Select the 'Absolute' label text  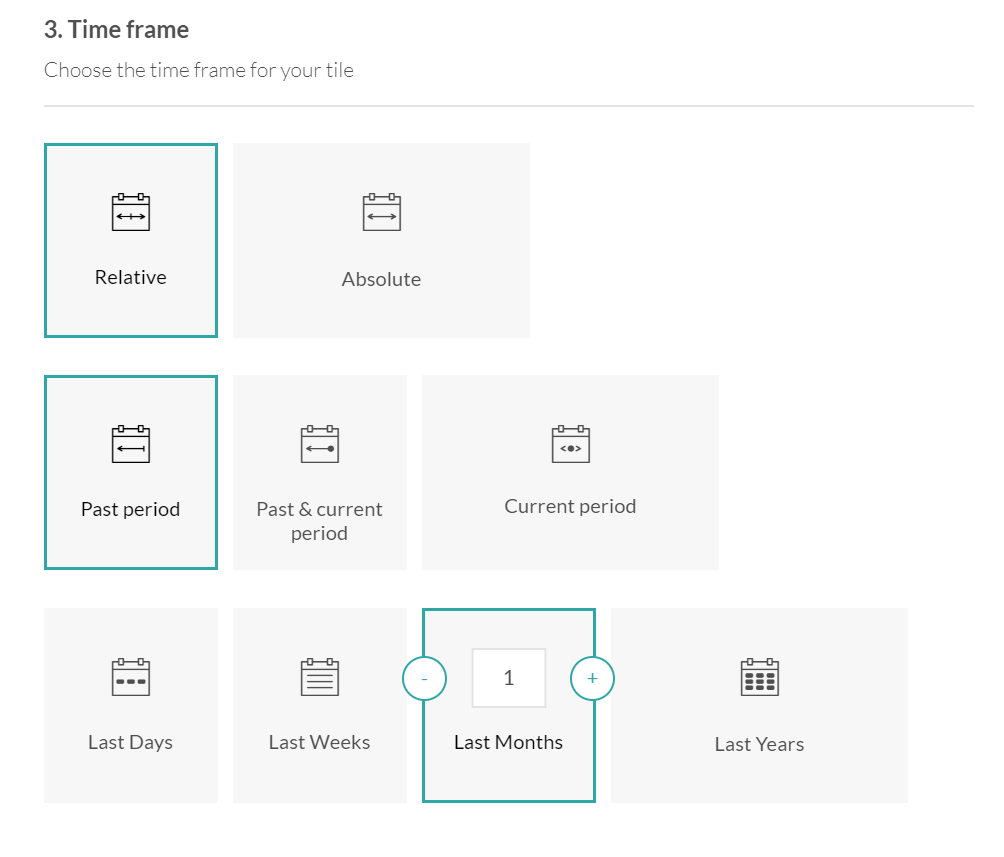pyautogui.click(x=381, y=279)
